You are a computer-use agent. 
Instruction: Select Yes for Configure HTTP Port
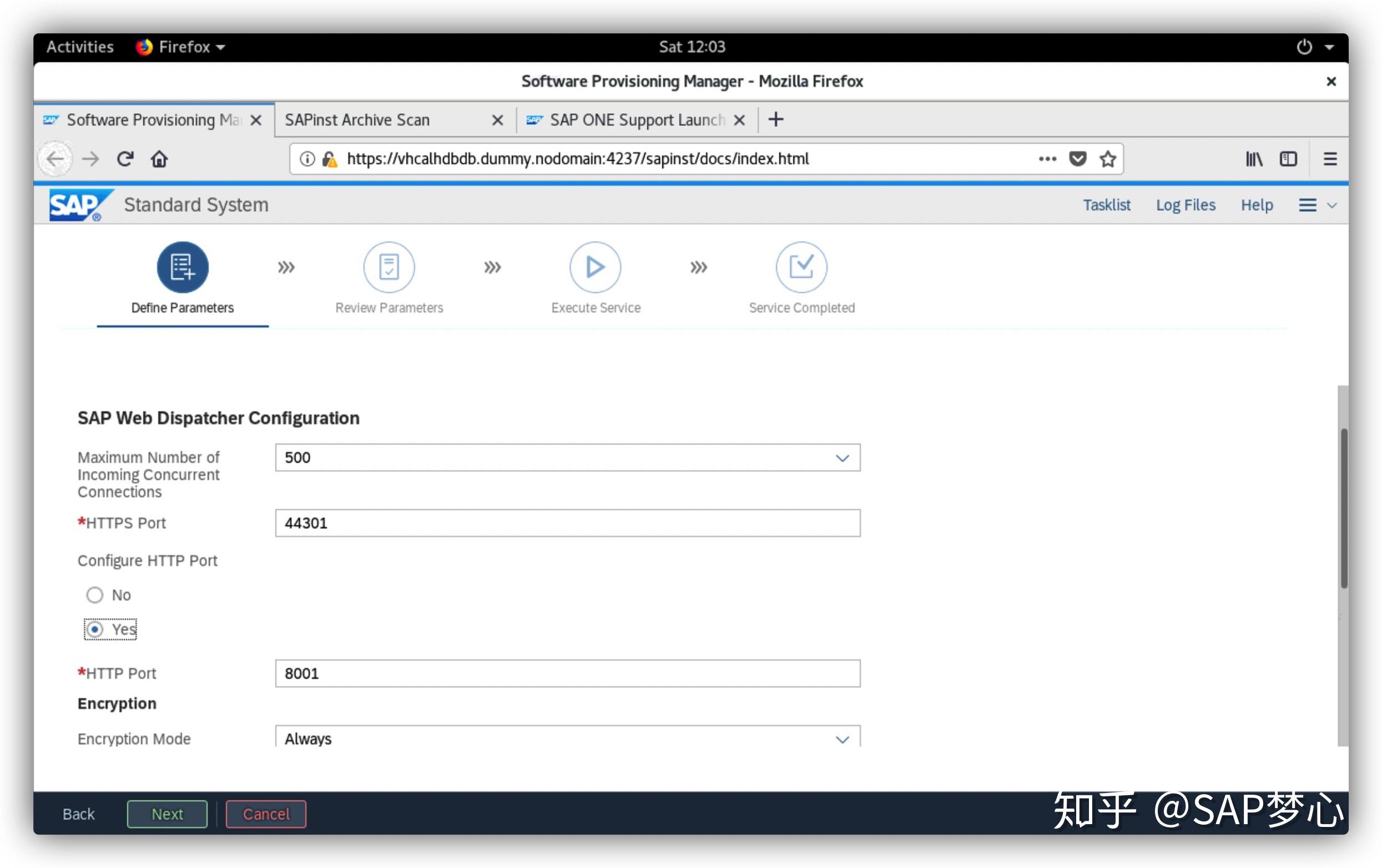click(95, 630)
